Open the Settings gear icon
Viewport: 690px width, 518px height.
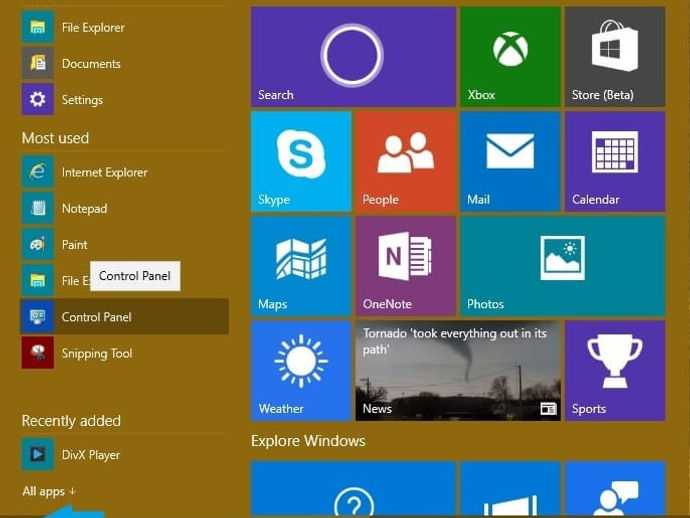[38, 99]
